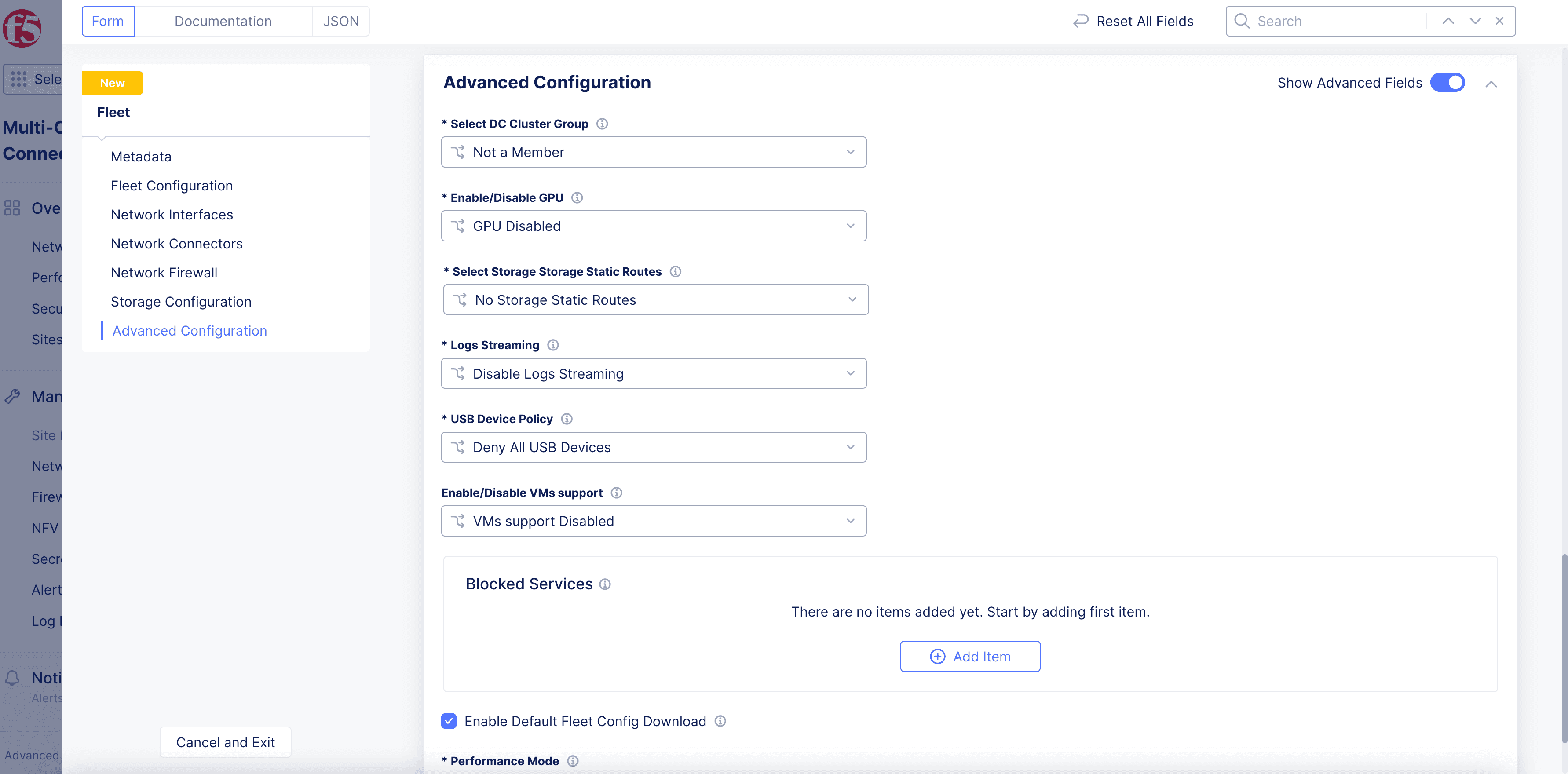This screenshot has width=1568, height=774.
Task: Click the Reset All Fields icon
Action: click(1081, 20)
